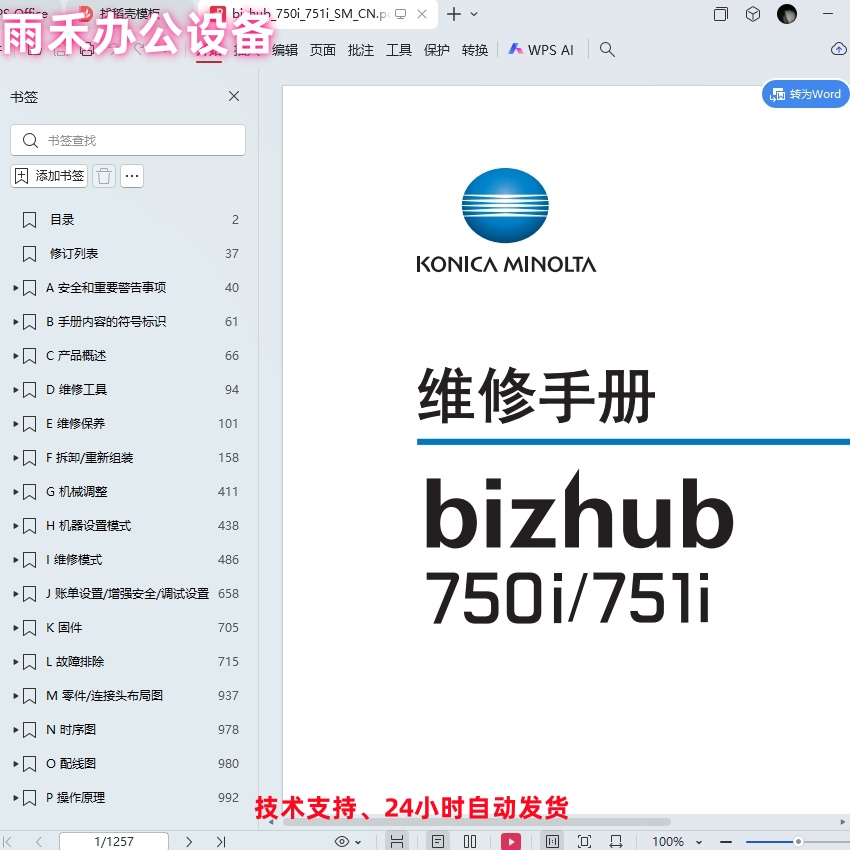This screenshot has width=850, height=850.
Task: Expand the B 手册内容的符号标识 bookmark
Action: coord(16,322)
